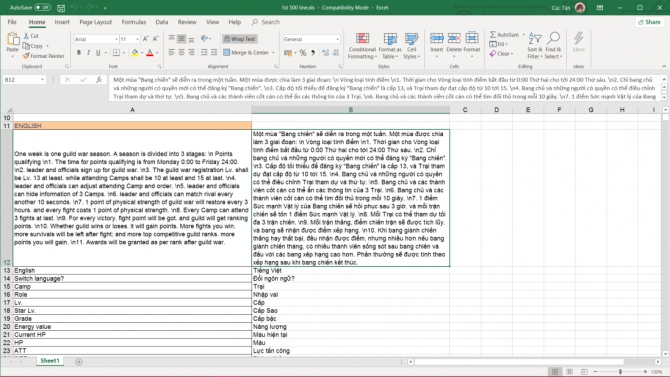This screenshot has width=670, height=377.
Task: Toggle Italic formatting
Action: [x=88, y=53]
